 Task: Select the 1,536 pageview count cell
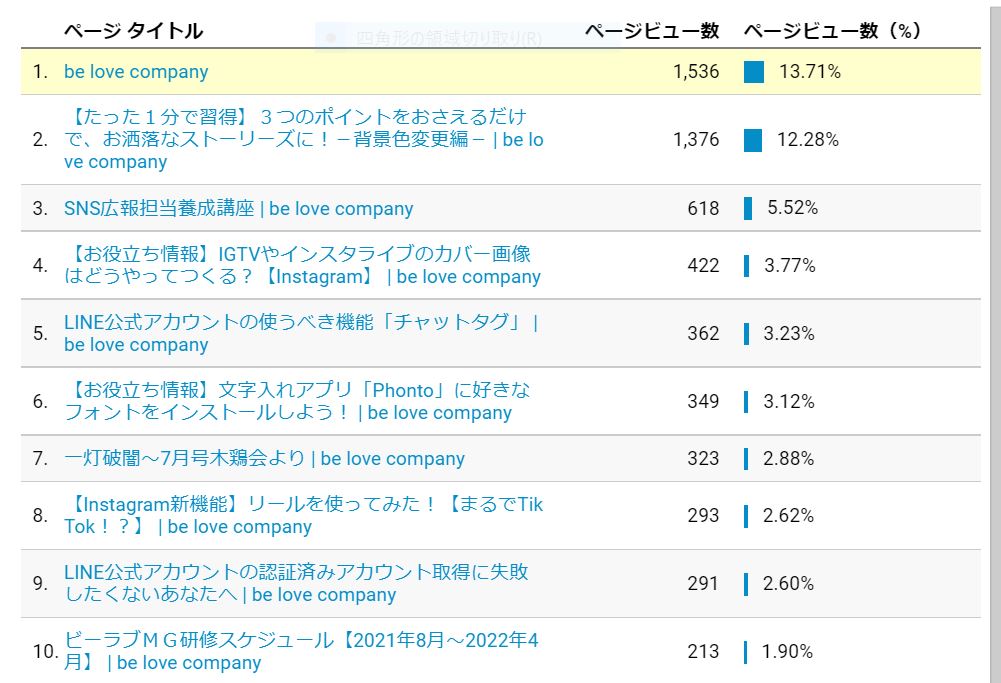coord(695,72)
